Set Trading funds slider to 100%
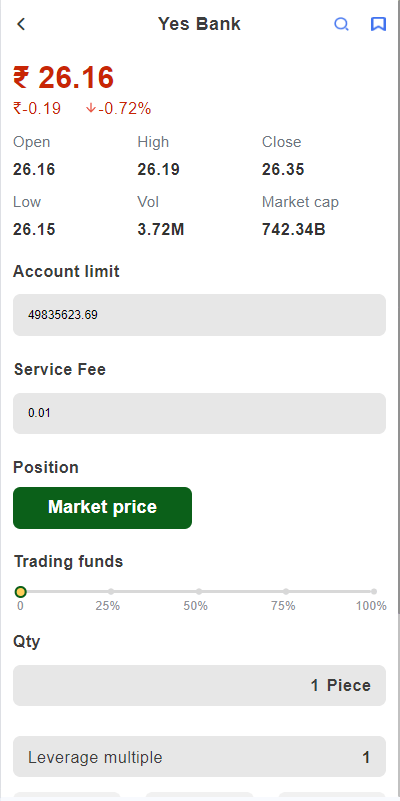 374,592
